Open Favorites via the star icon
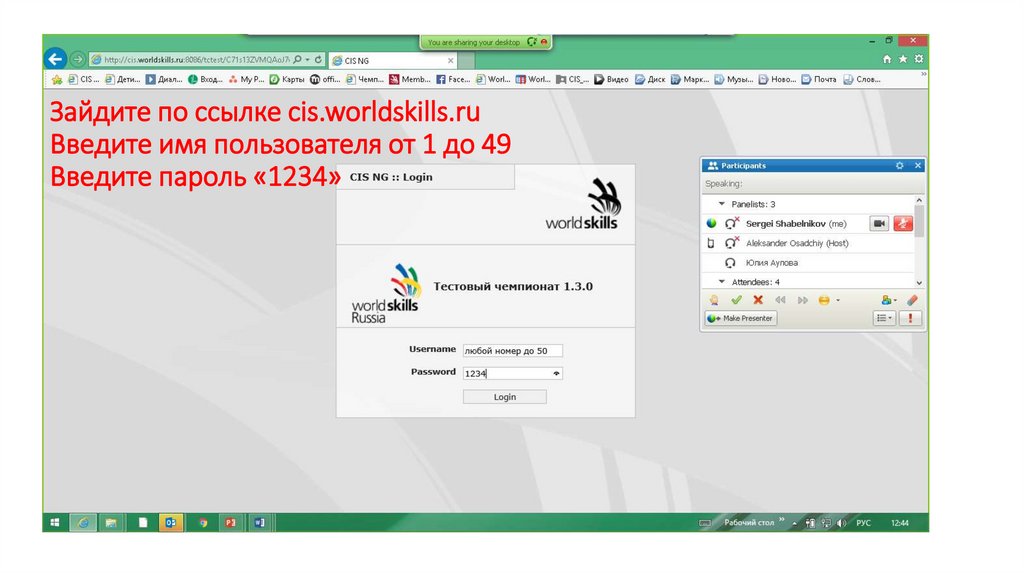The image size is (1024, 574). click(903, 59)
